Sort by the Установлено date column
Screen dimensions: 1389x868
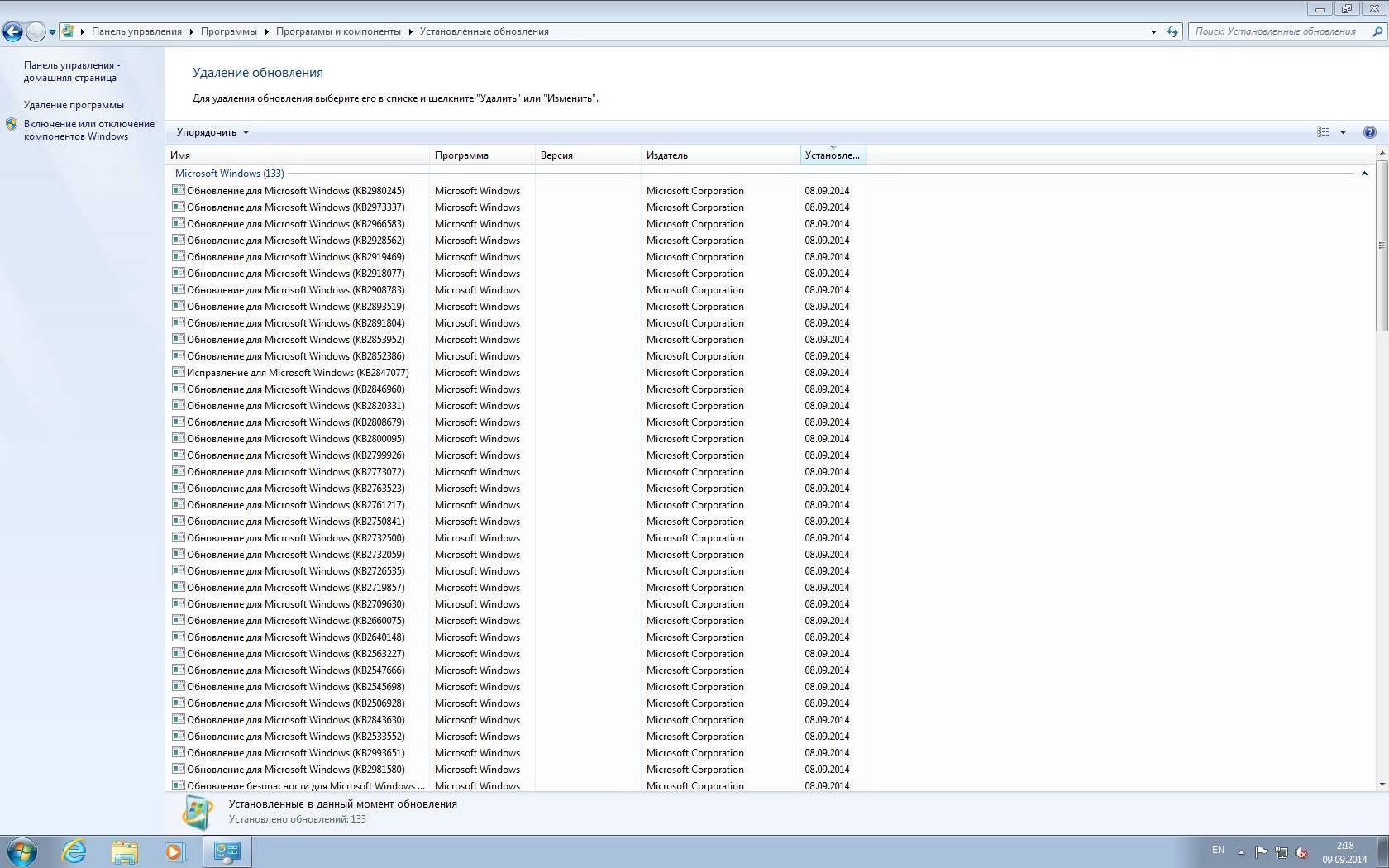(x=833, y=155)
